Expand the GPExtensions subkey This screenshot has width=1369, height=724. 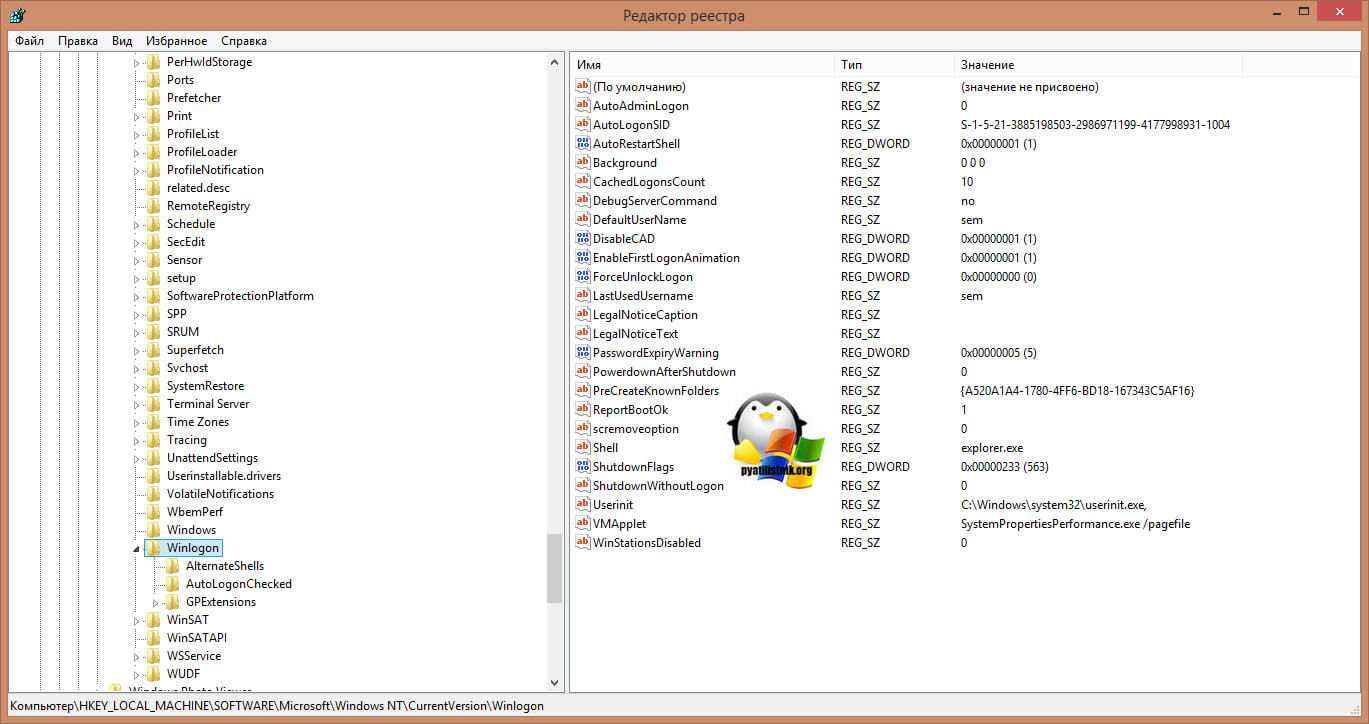(156, 603)
